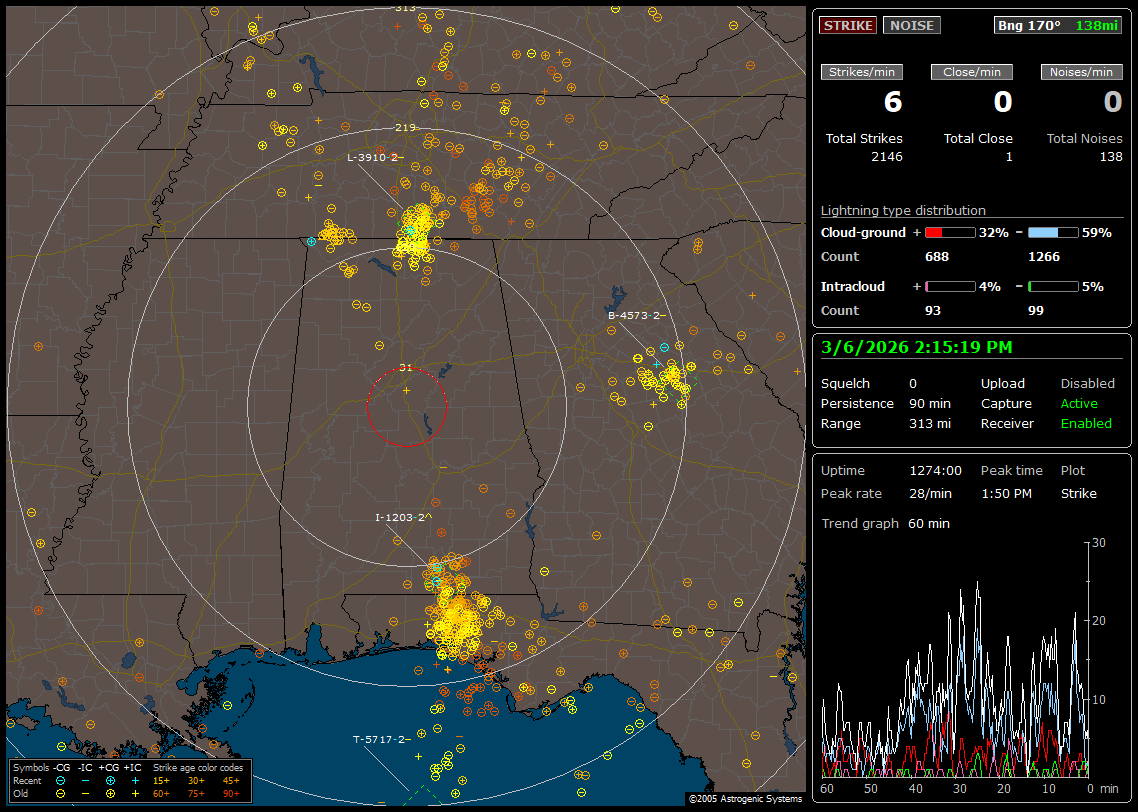Change the Range 313 mi value

click(x=929, y=424)
